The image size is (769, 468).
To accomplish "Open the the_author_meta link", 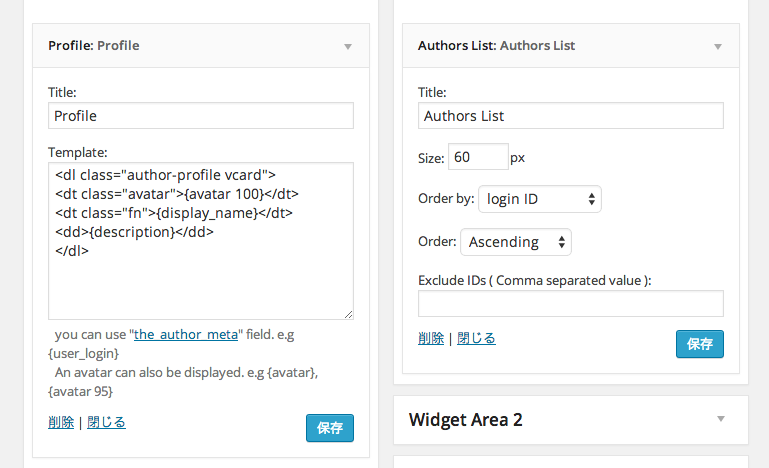I will coord(186,335).
